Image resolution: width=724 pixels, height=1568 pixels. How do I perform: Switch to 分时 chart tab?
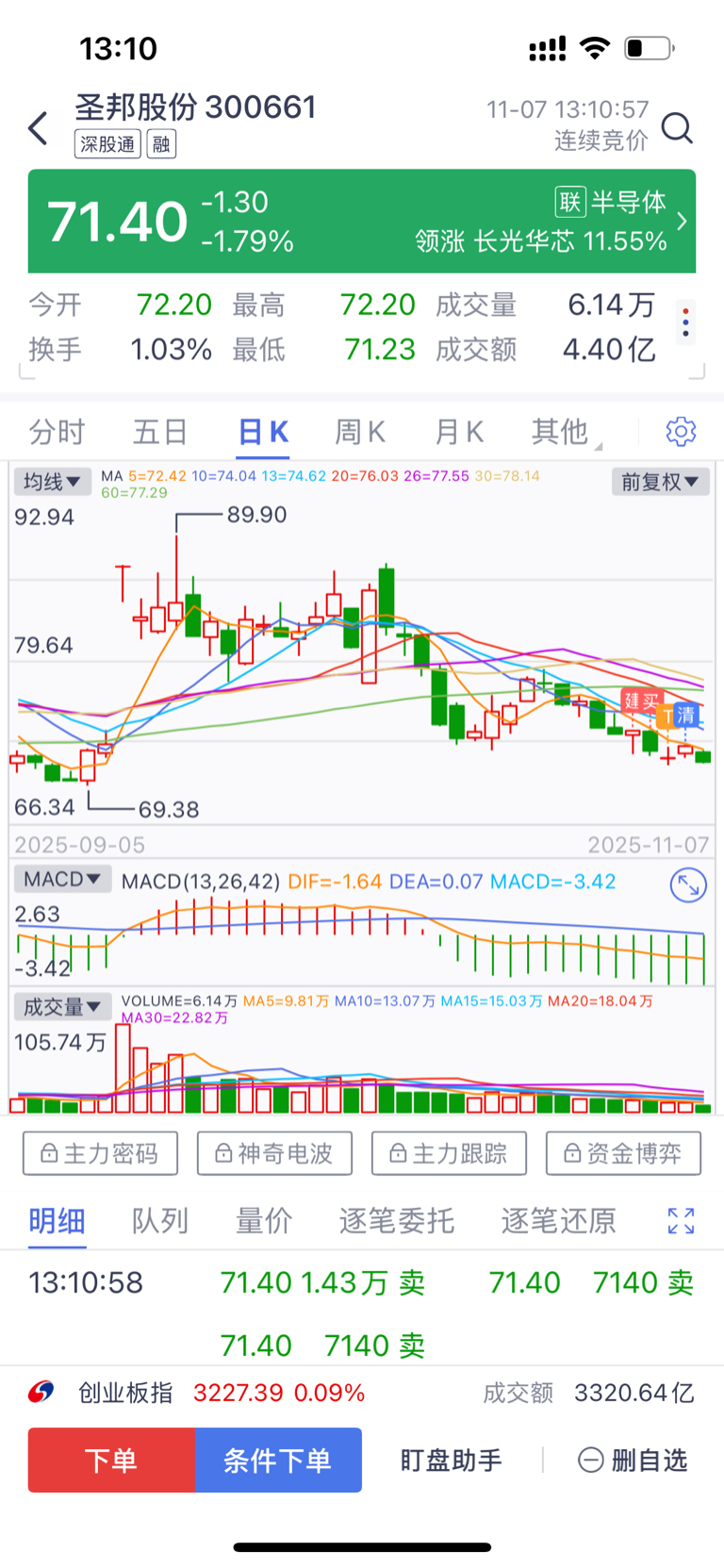tap(57, 432)
